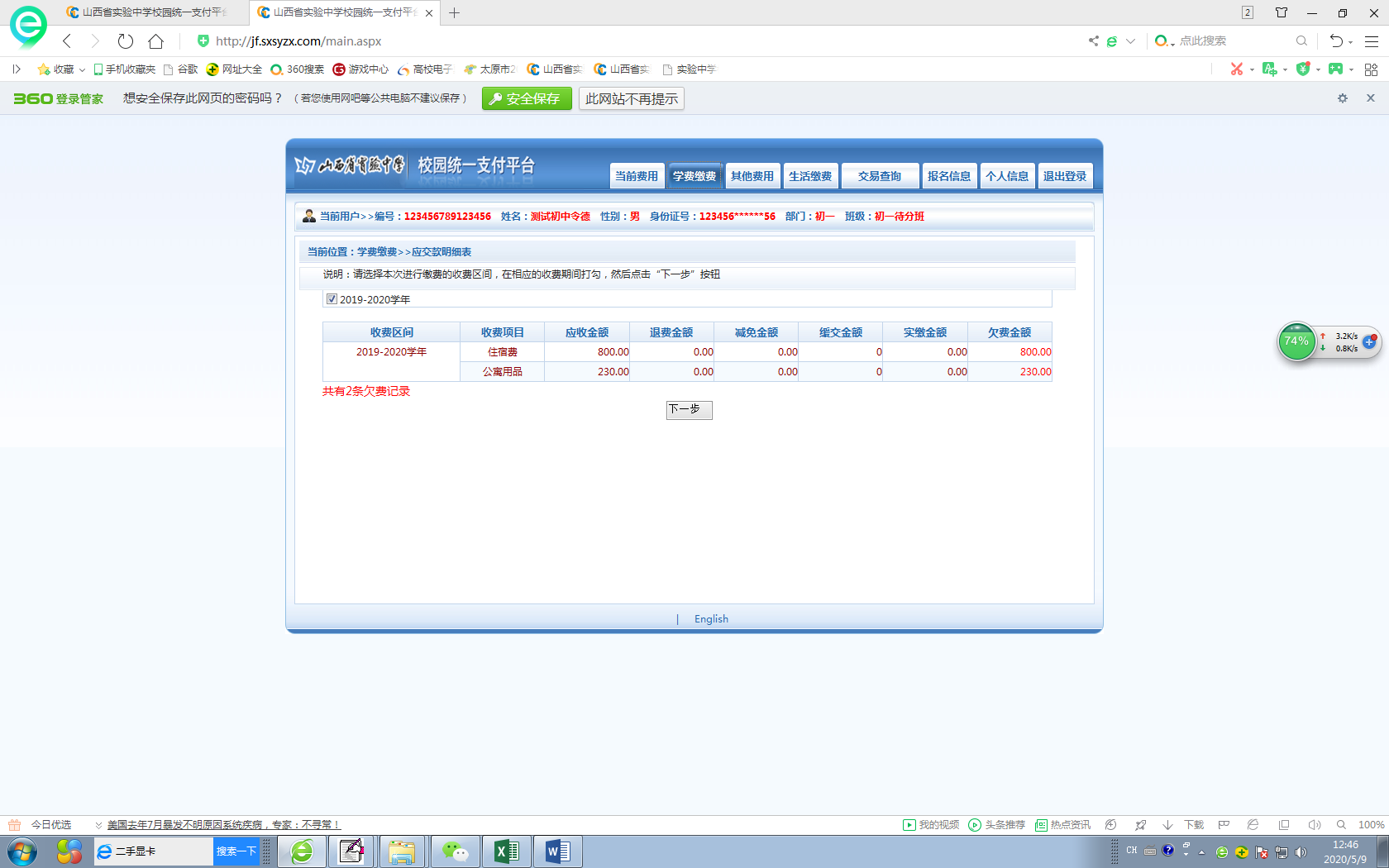
Task: Open Windows Start menu
Action: click(22, 851)
